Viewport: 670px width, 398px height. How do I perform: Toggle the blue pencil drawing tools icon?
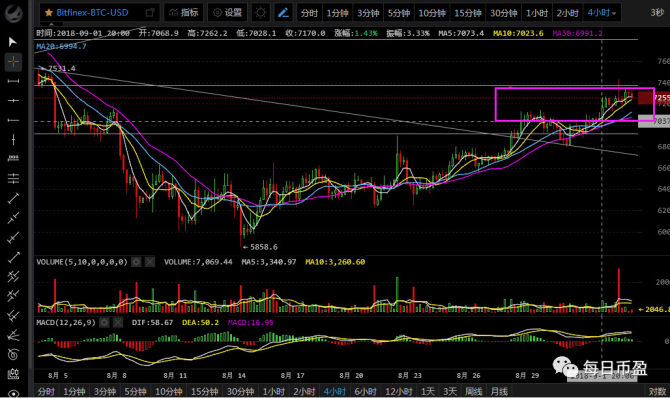[x=283, y=13]
